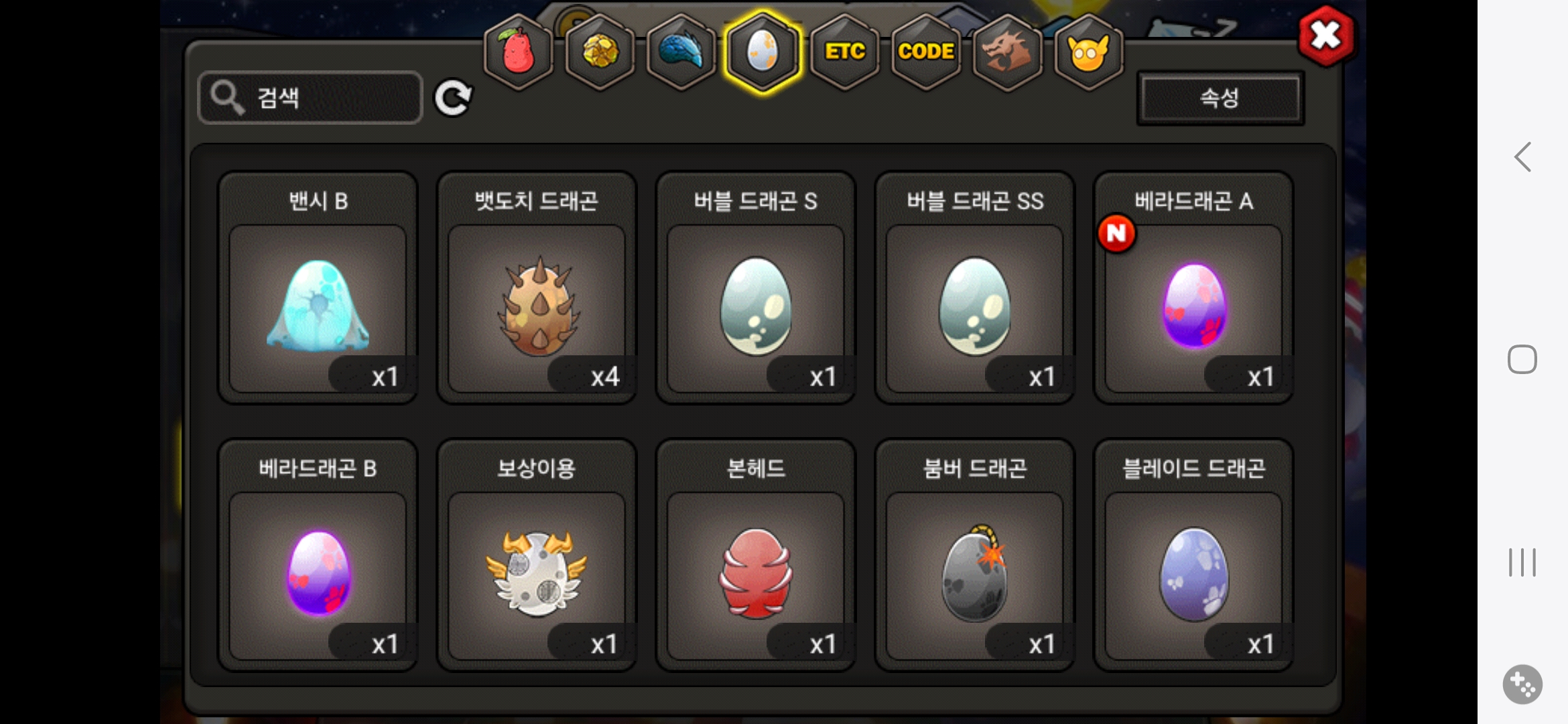Open the CODE tab

click(926, 52)
